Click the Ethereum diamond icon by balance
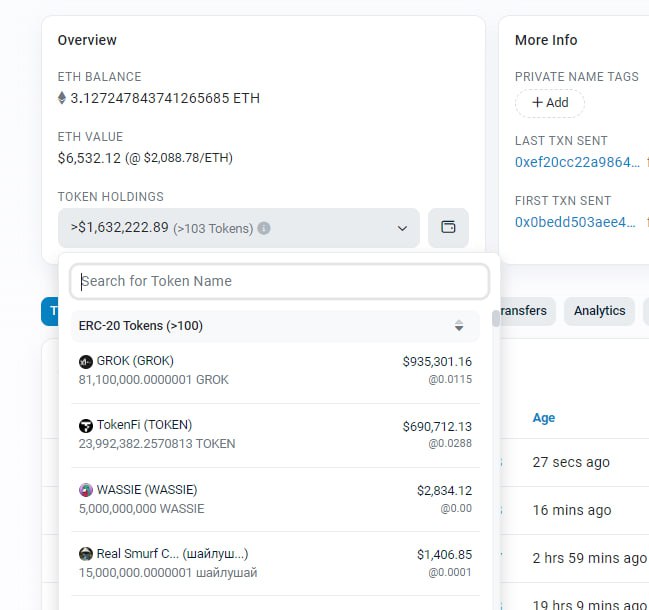The width and height of the screenshot is (649, 610). (62, 98)
